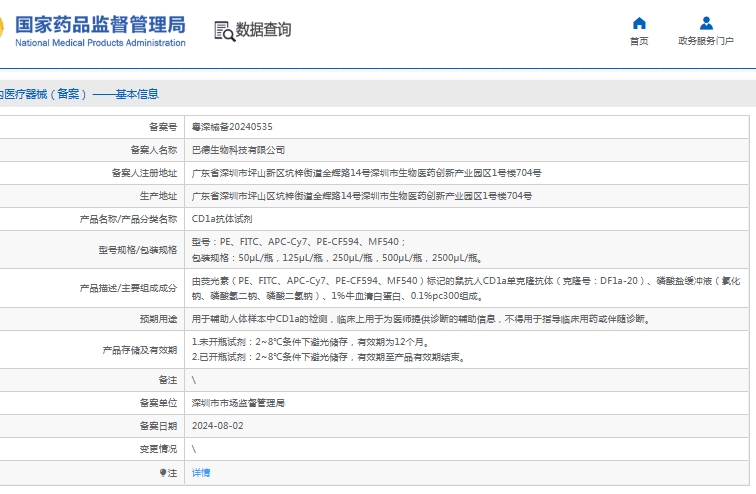
Task: Select company name 巴德生物科技有限公司
Action: click(238, 150)
